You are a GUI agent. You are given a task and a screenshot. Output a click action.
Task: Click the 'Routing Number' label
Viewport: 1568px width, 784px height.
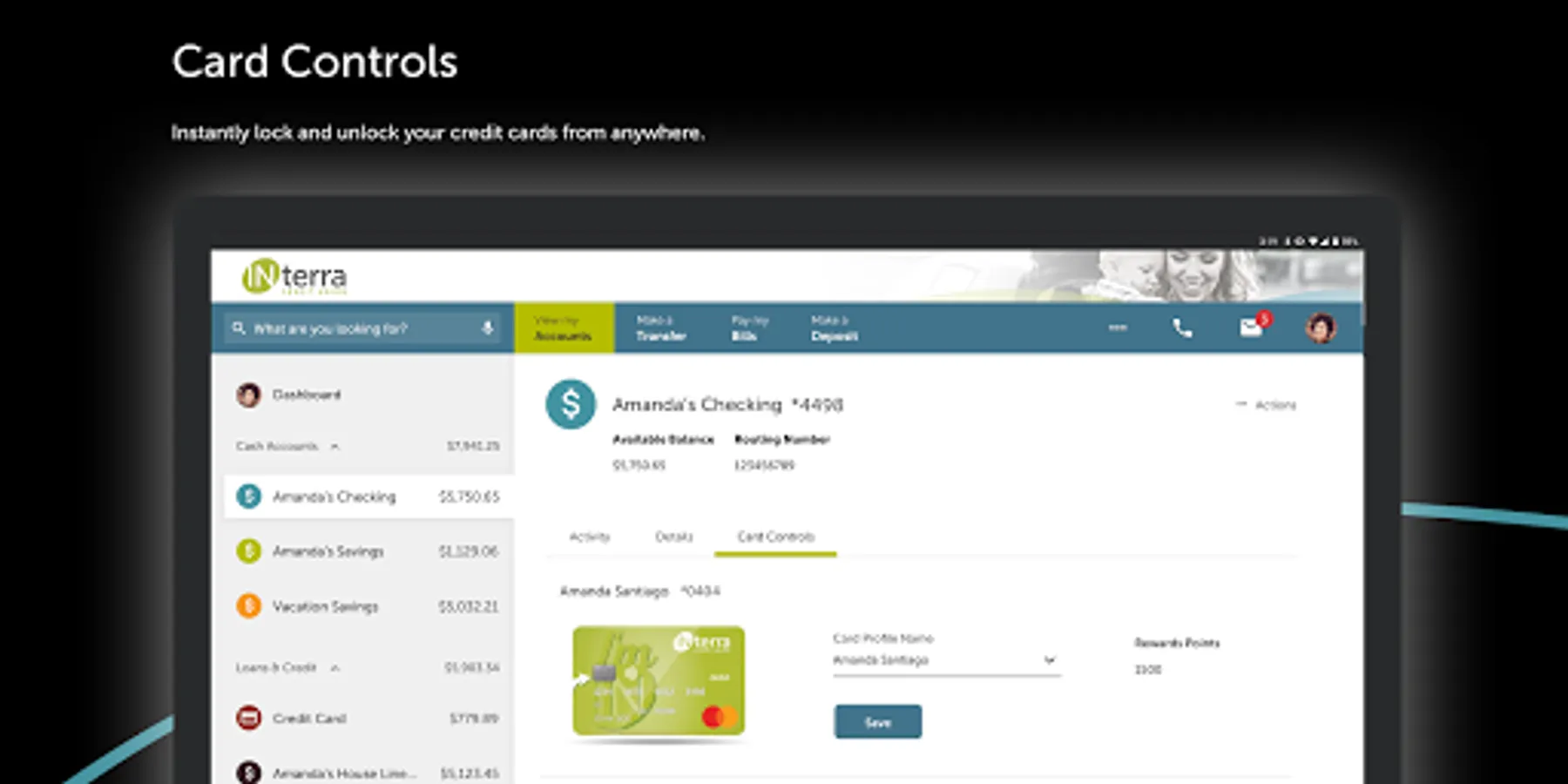pos(782,439)
